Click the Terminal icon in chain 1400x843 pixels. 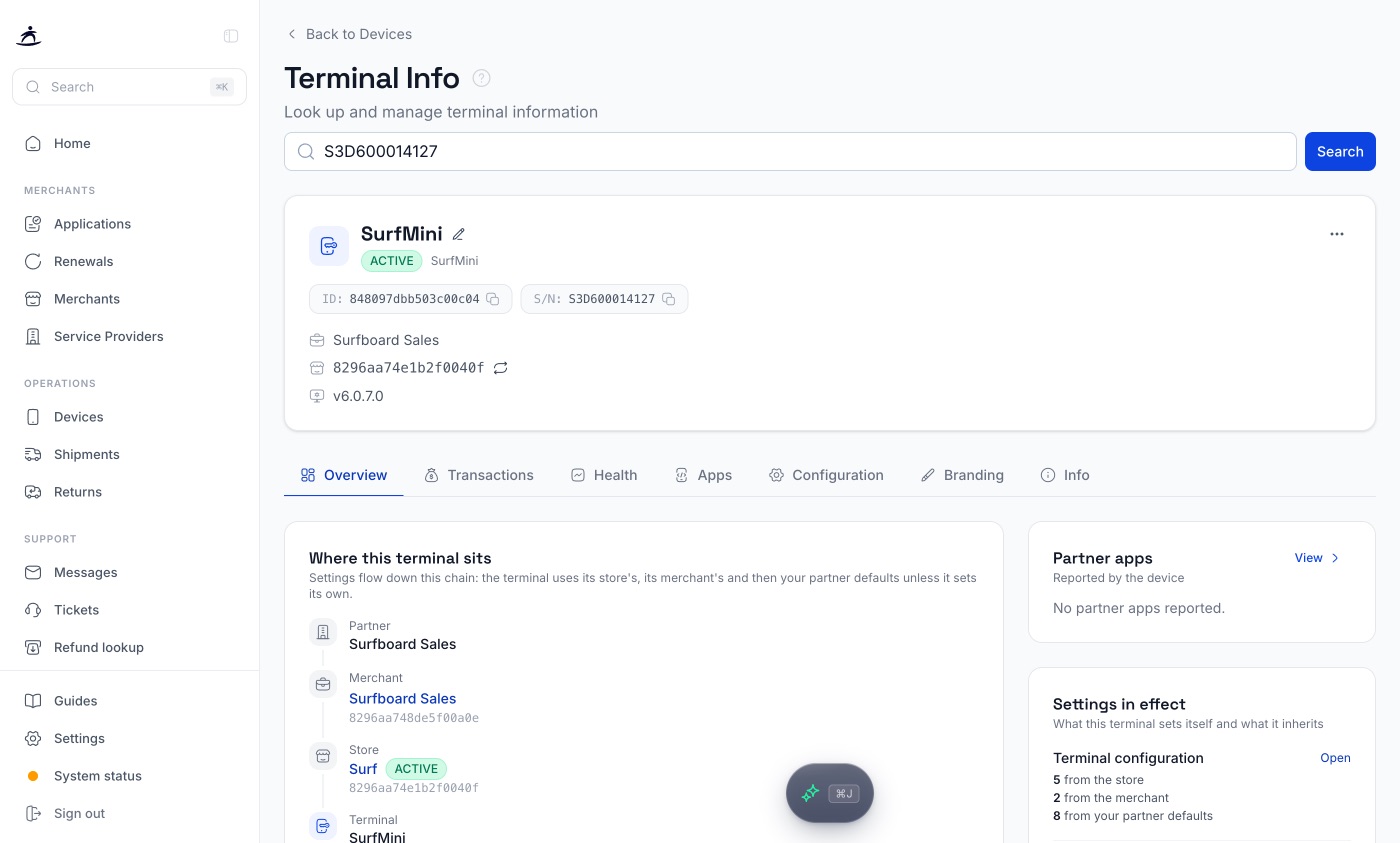(x=323, y=826)
